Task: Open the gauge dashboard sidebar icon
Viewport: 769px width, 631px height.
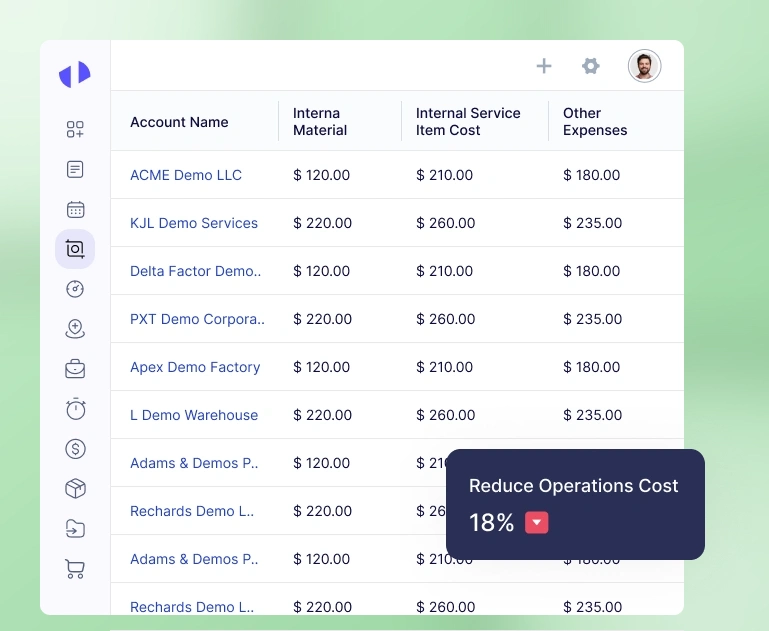Action: tap(75, 289)
